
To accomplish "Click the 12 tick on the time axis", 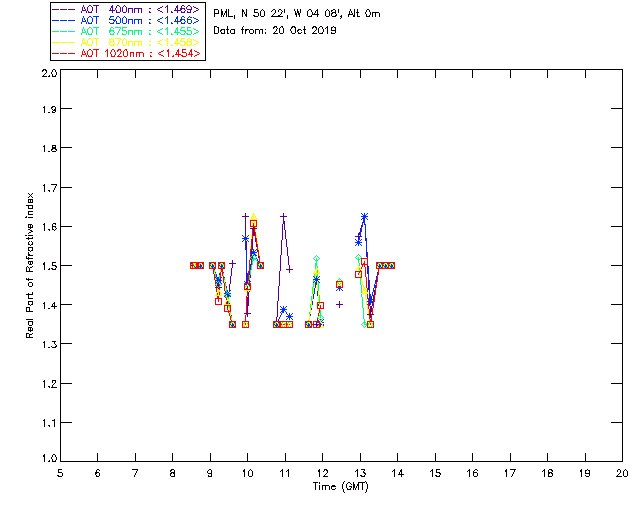I will pyautogui.click(x=323, y=473).
